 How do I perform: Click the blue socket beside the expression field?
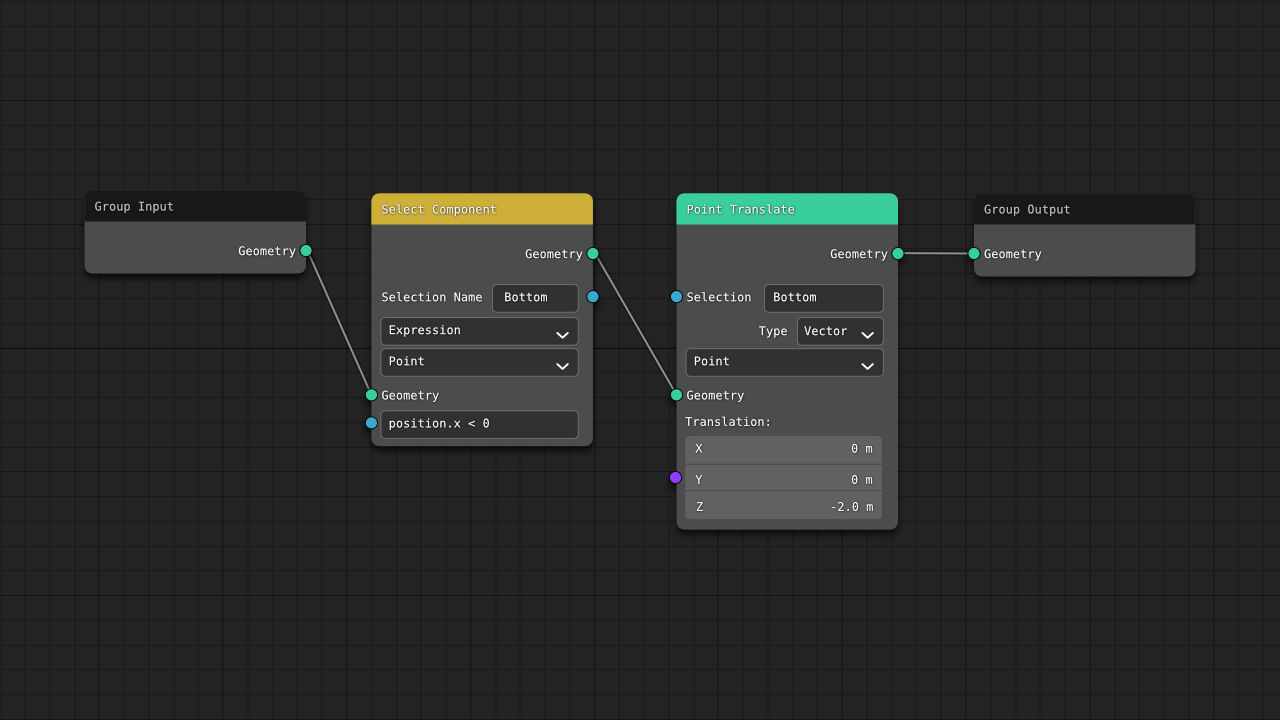tap(372, 423)
